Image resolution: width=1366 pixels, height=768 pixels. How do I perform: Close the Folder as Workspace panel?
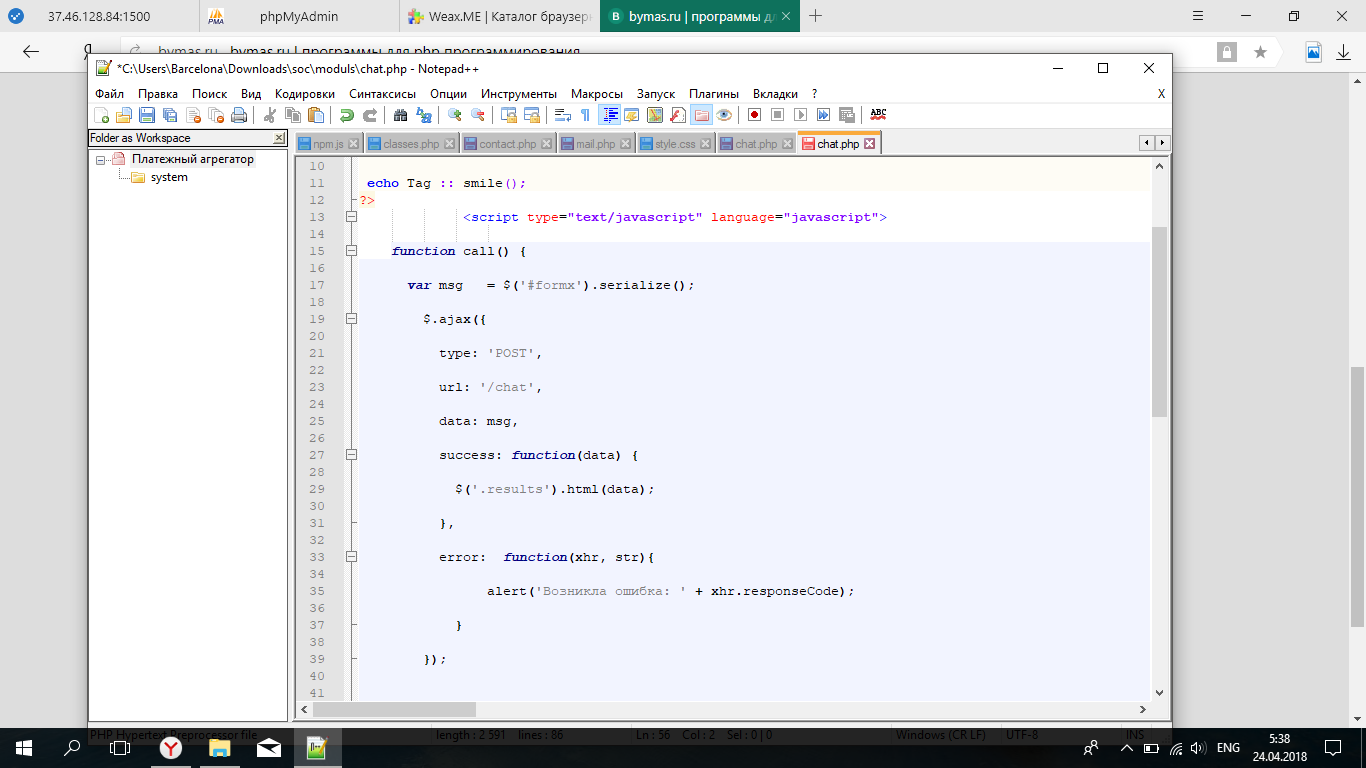(279, 138)
